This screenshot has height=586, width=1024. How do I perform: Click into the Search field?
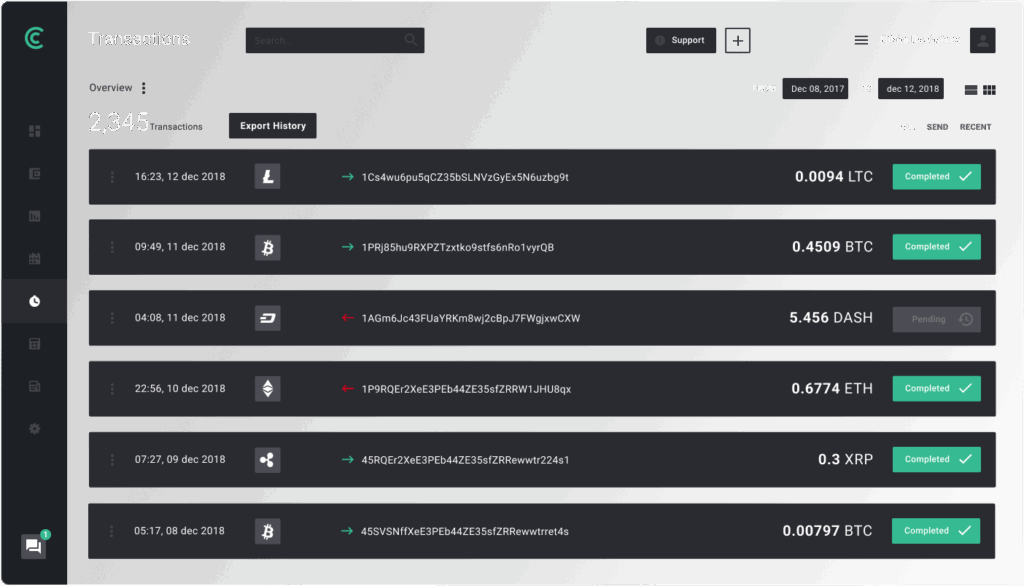point(325,41)
